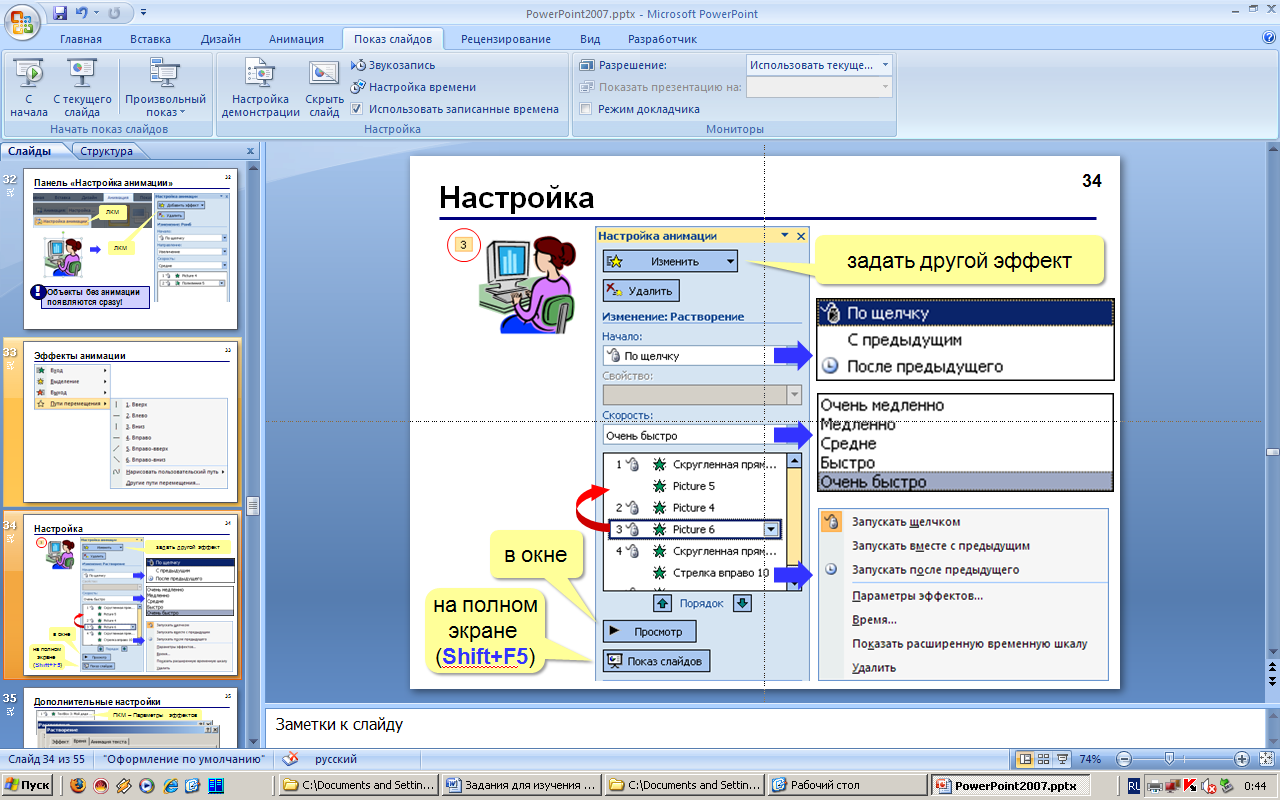Open the zoom dialog via the 74% value
Viewport: 1280px width, 800px height.
(1091, 759)
